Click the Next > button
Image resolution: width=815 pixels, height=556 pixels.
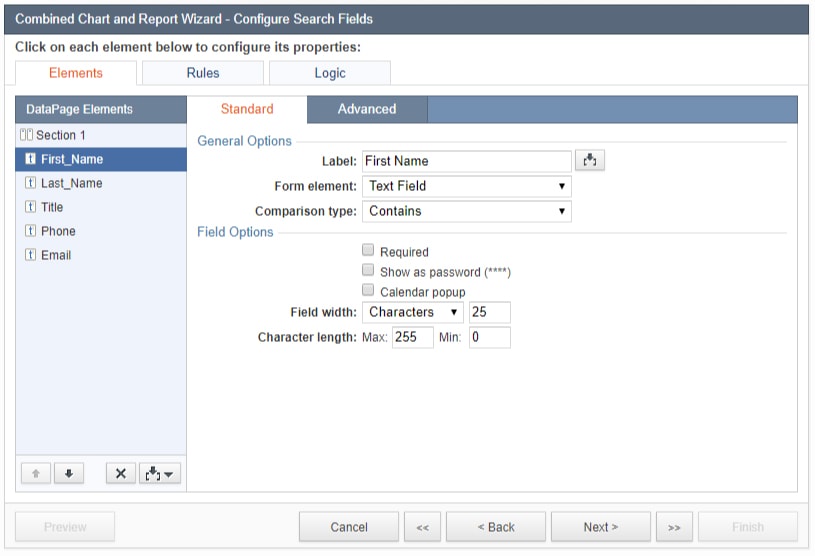click(600, 527)
